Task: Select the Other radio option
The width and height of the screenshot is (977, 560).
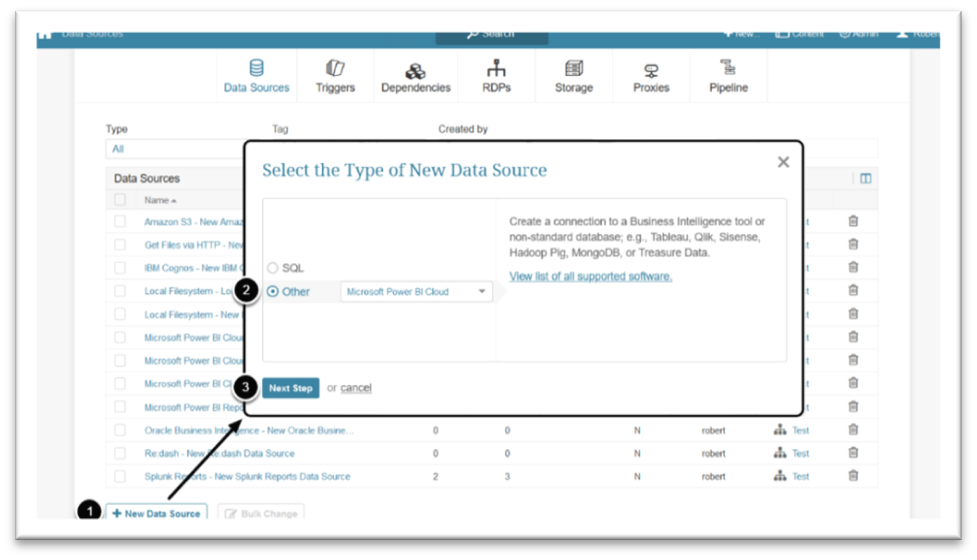Action: [272, 291]
